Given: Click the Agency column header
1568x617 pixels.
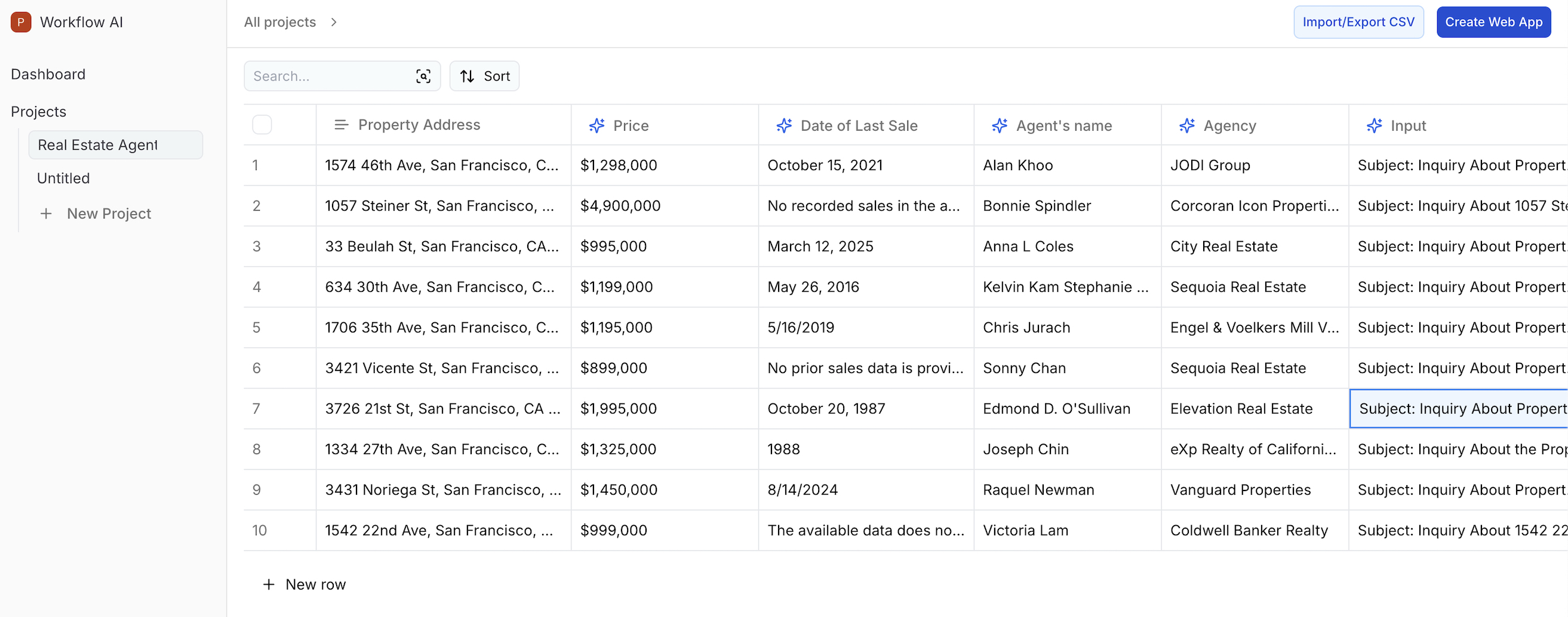Looking at the screenshot, I should click(x=1255, y=125).
